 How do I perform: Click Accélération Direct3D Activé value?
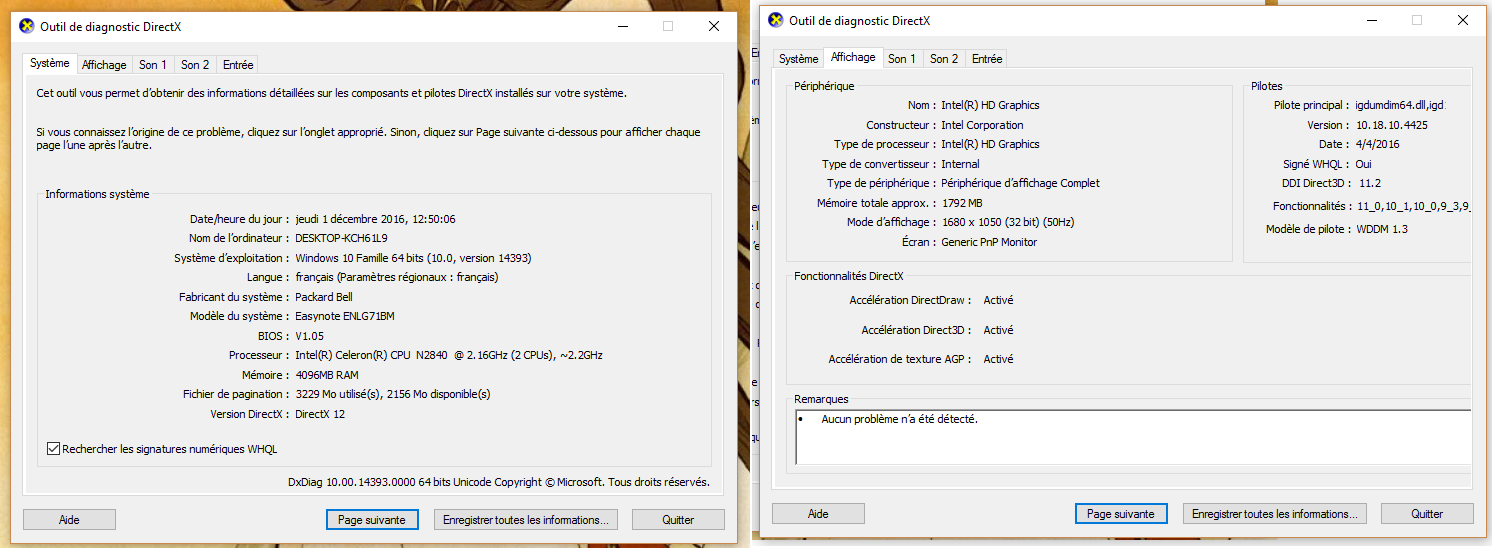(x=998, y=330)
